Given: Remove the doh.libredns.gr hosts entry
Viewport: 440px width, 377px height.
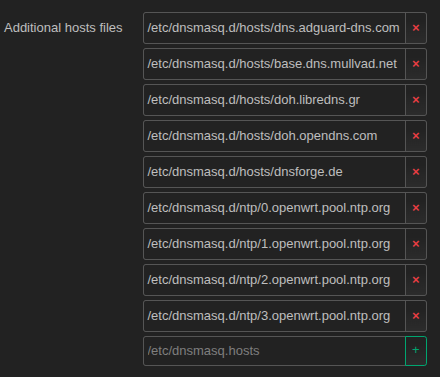Looking at the screenshot, I should (x=416, y=100).
